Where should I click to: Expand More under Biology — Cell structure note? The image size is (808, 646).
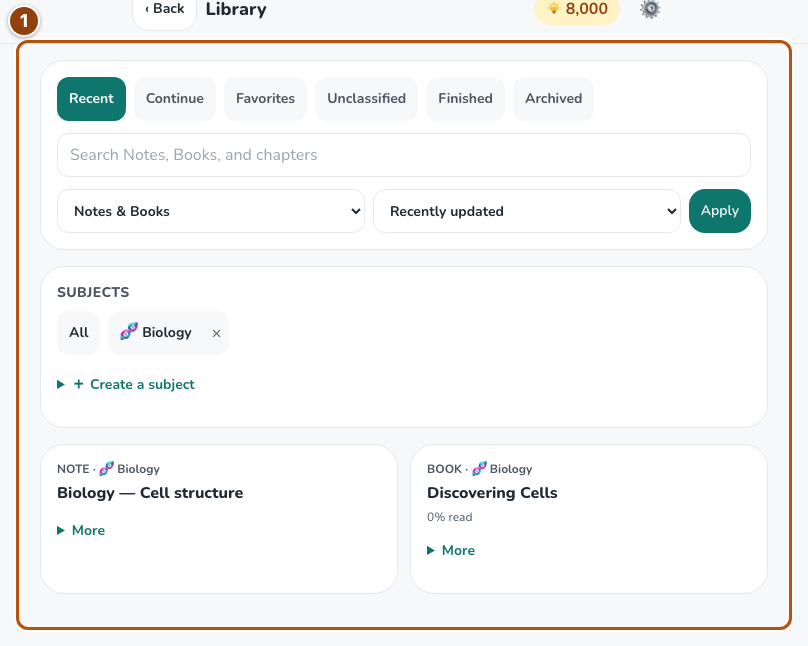(81, 531)
